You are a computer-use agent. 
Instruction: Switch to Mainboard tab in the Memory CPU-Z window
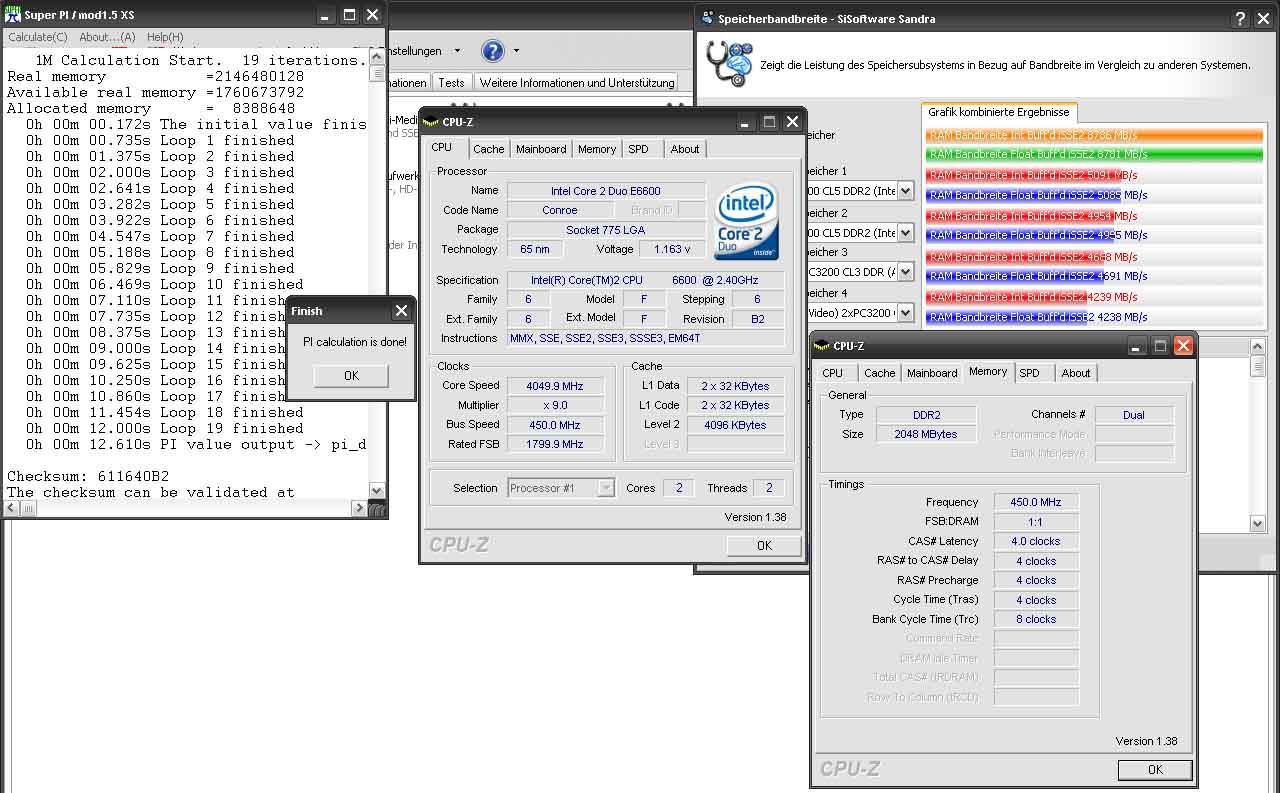(932, 373)
